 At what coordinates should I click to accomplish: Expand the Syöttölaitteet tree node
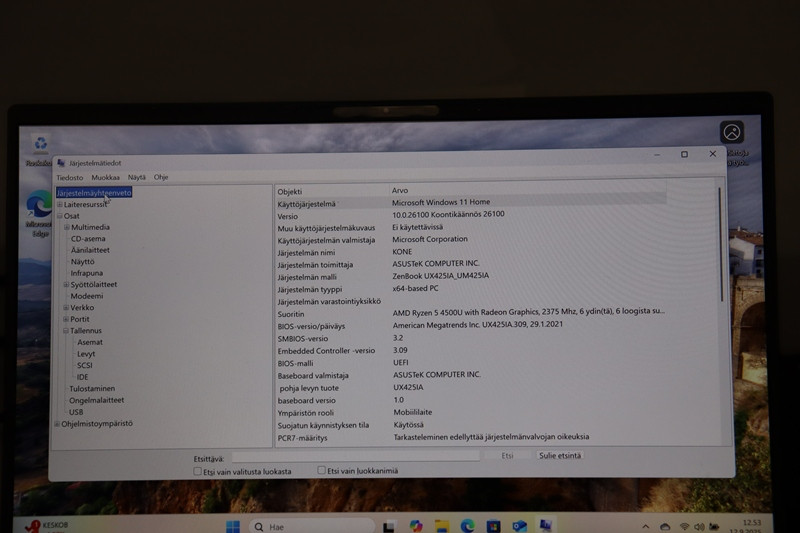coord(66,285)
